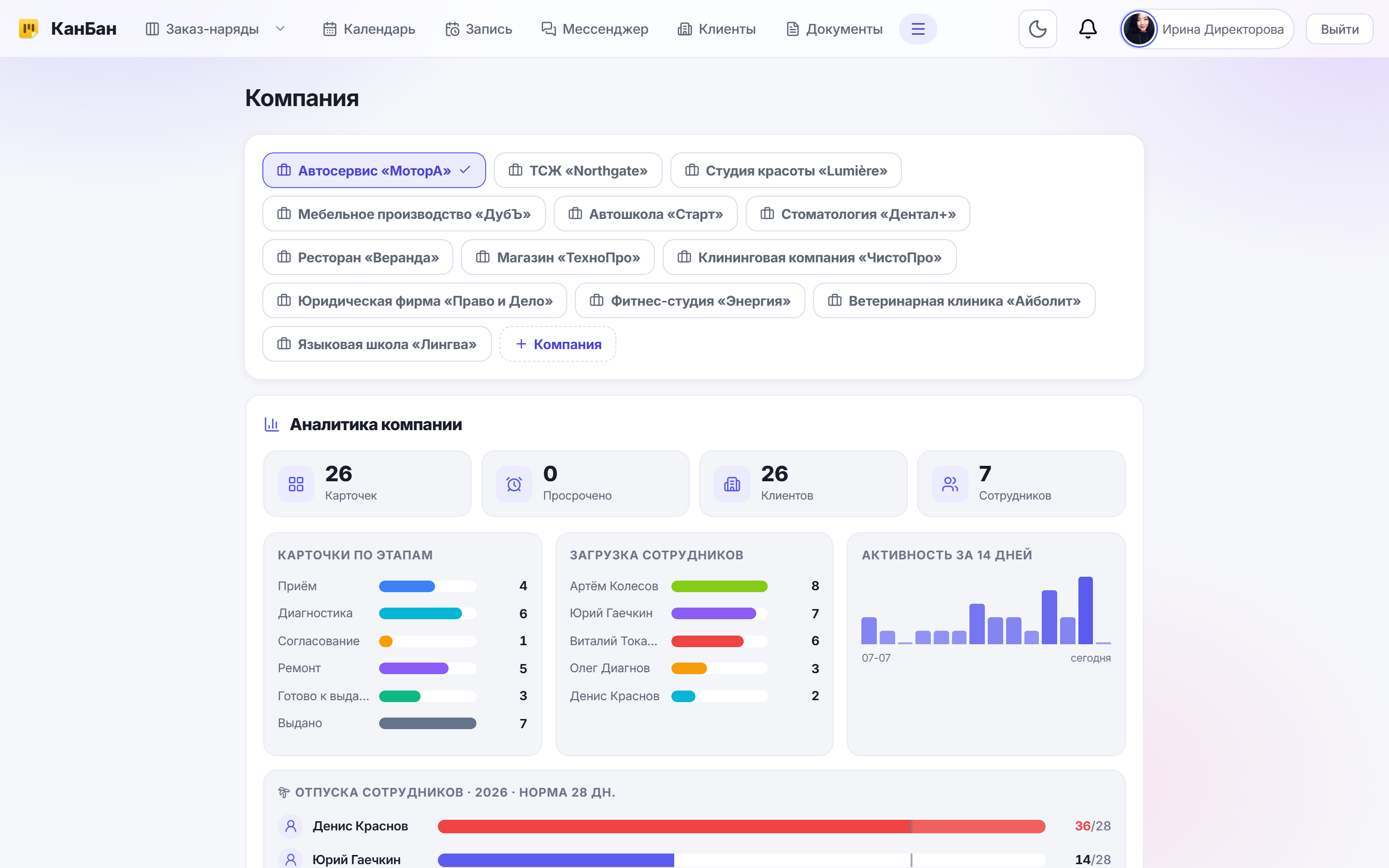Add a new company with + Компания
Viewport: 1389px width, 868px height.
point(558,344)
